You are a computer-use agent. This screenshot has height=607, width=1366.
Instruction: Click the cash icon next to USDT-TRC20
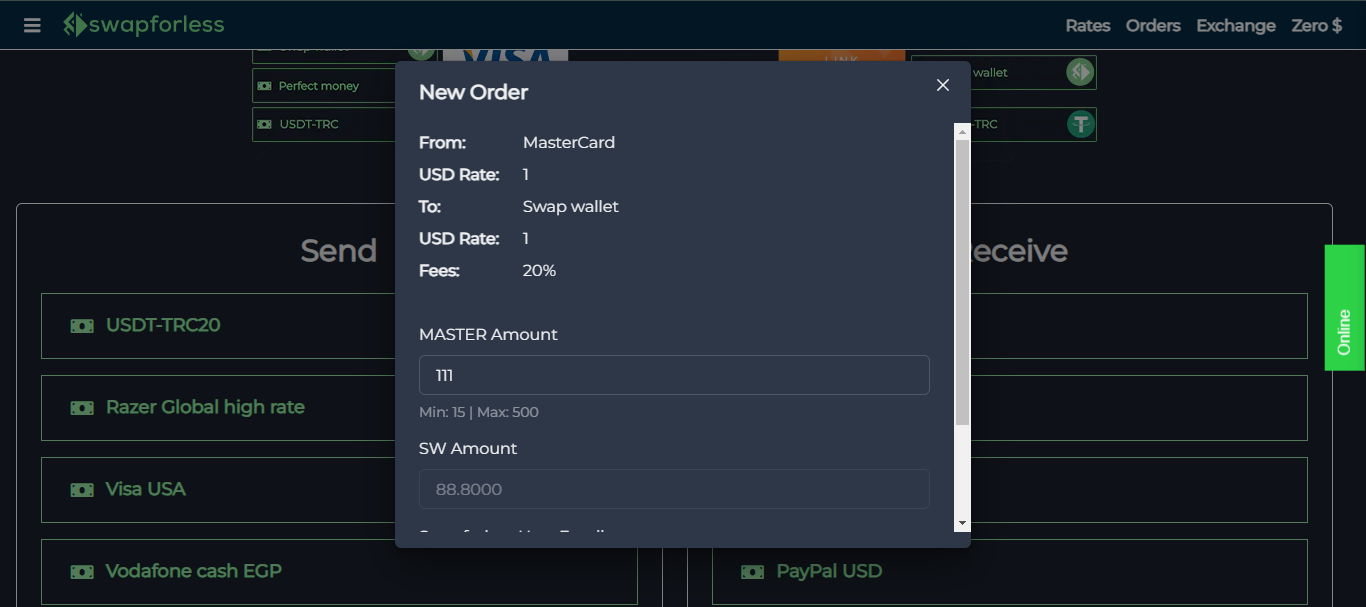tap(81, 325)
